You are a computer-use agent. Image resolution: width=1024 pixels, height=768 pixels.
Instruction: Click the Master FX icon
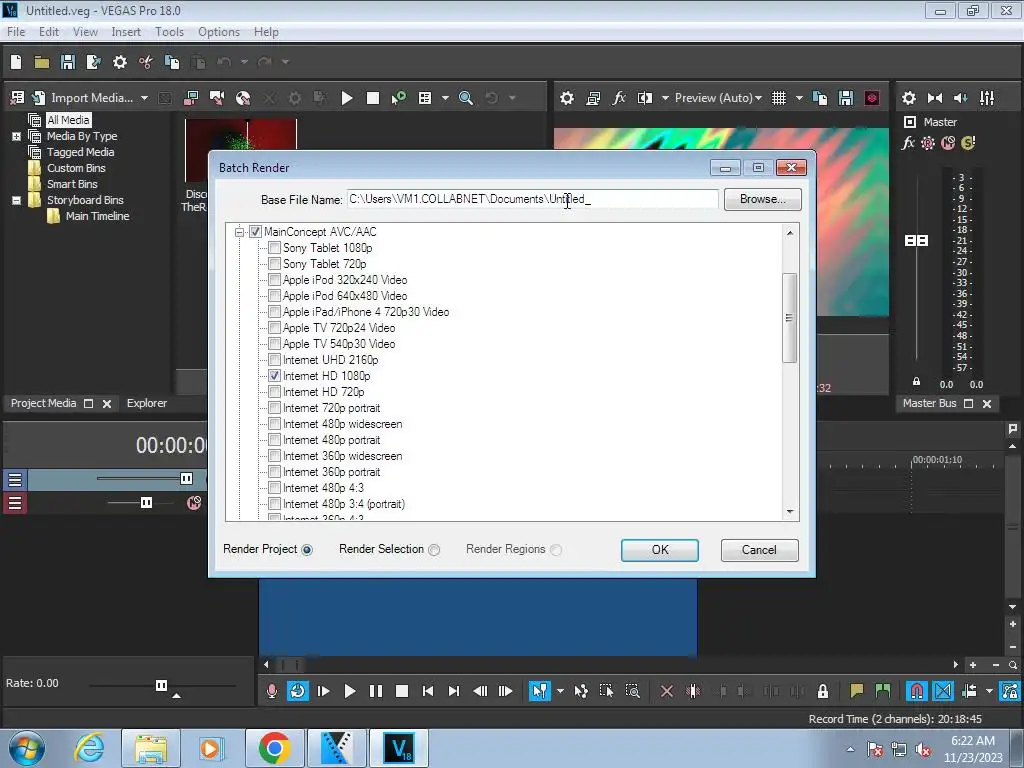click(x=908, y=142)
